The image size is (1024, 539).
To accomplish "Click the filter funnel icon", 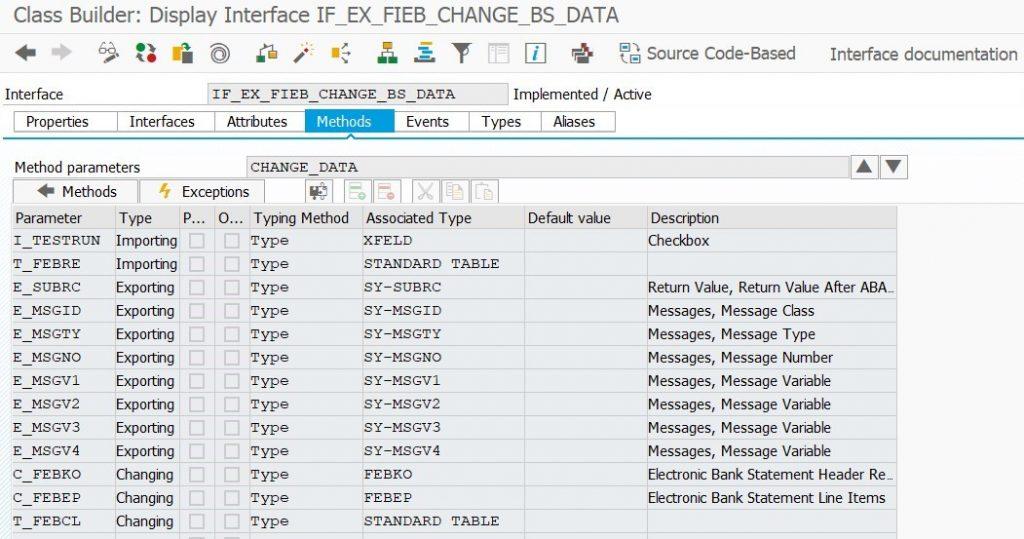I will click(x=462, y=52).
